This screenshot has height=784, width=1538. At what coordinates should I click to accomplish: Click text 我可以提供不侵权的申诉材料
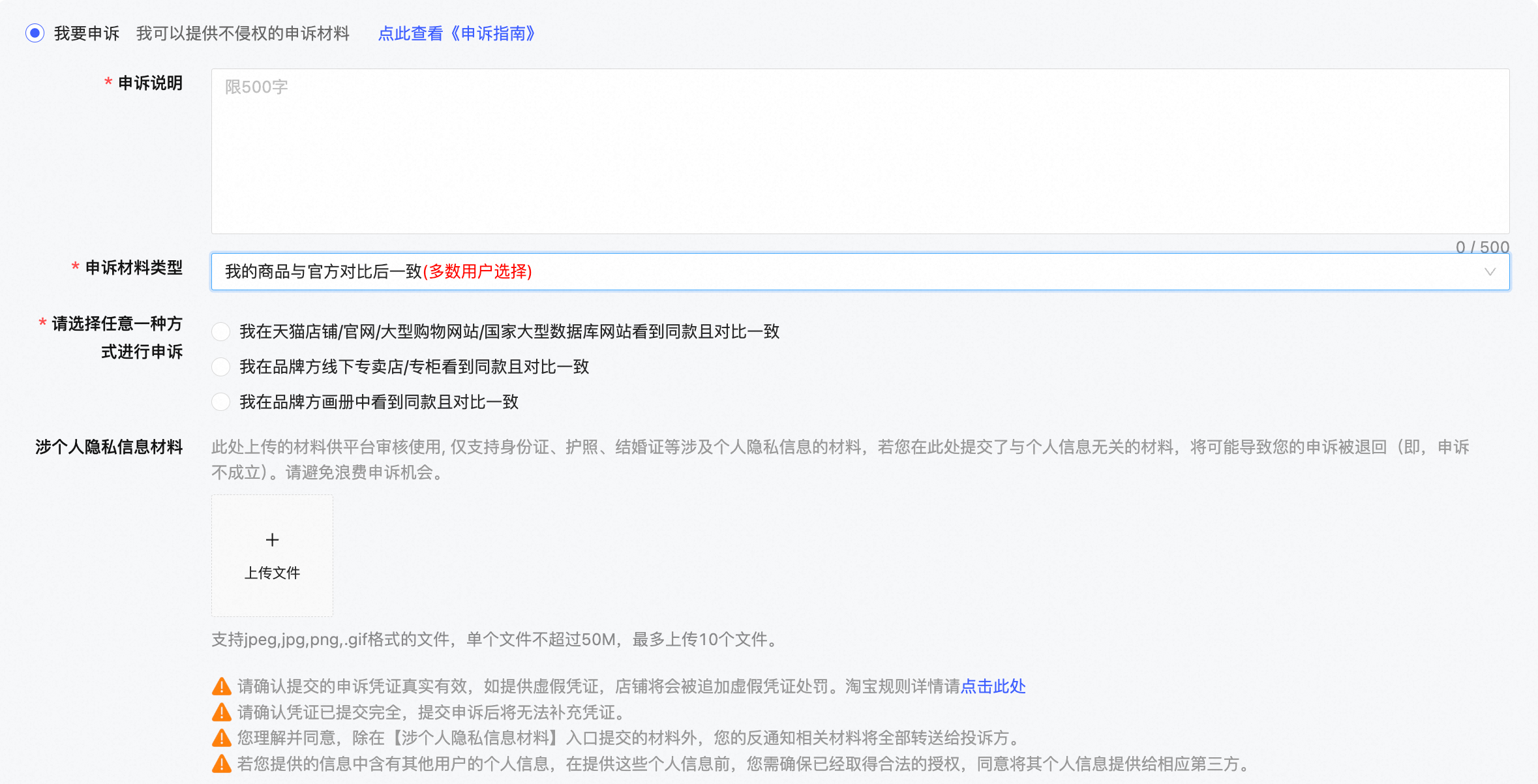(x=243, y=33)
